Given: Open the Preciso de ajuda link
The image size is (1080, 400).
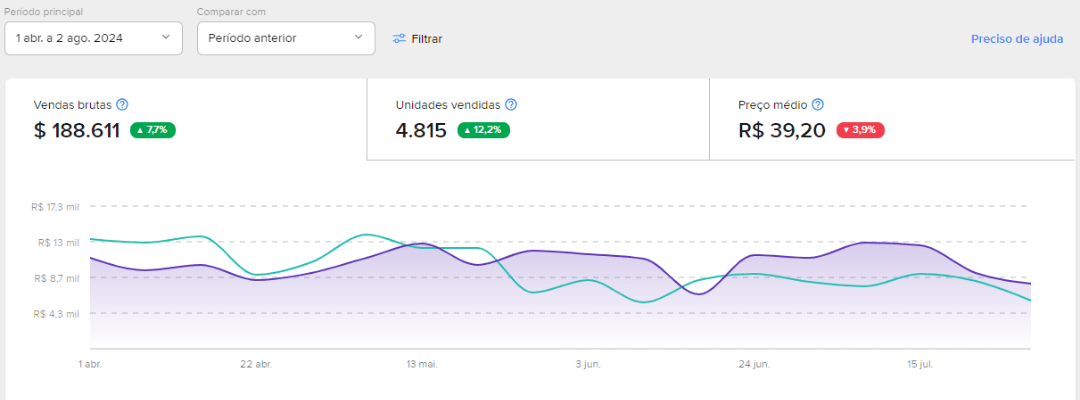Looking at the screenshot, I should pos(1017,39).
